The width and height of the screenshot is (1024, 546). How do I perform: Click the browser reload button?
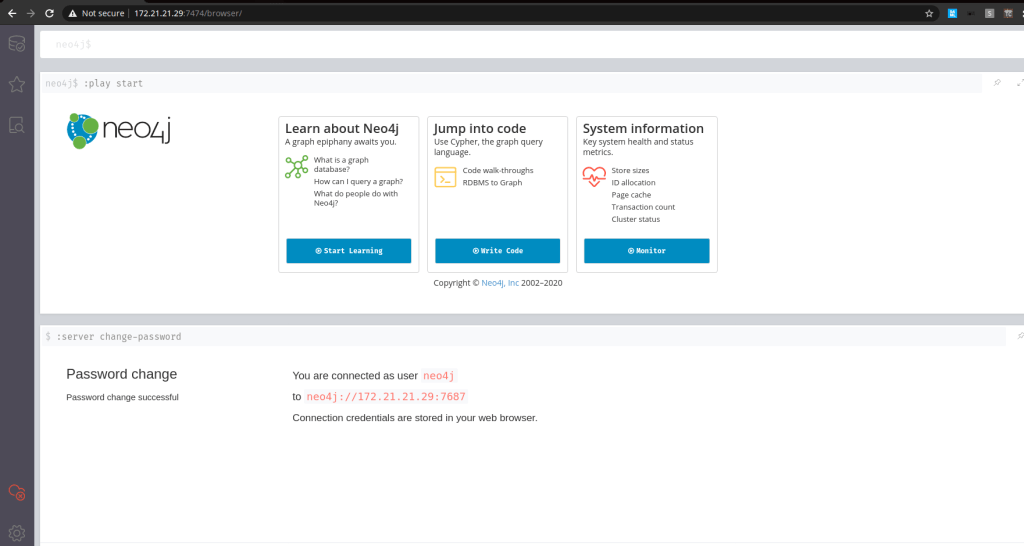pyautogui.click(x=49, y=13)
